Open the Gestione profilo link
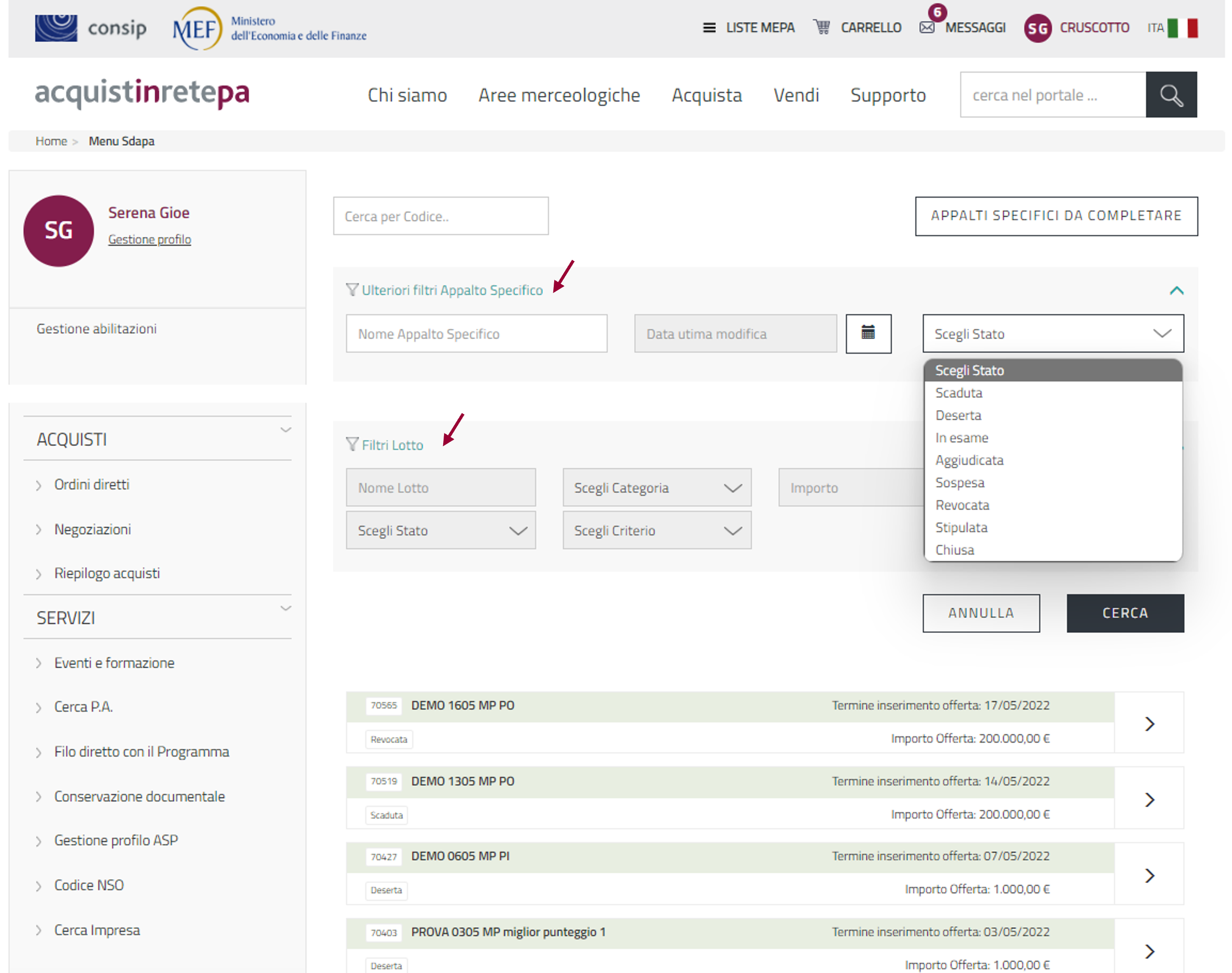 click(x=149, y=239)
